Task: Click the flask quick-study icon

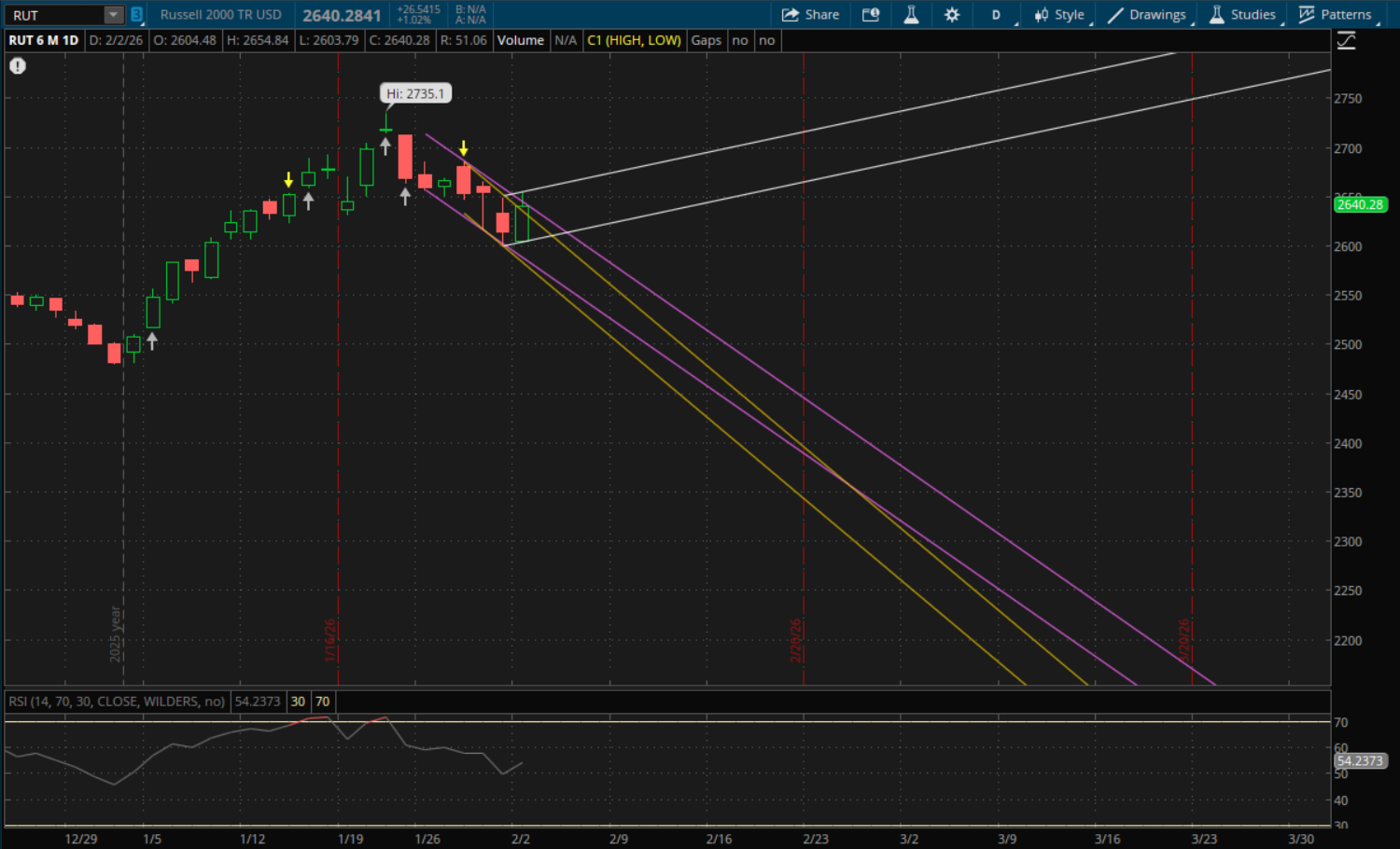Action: click(911, 15)
